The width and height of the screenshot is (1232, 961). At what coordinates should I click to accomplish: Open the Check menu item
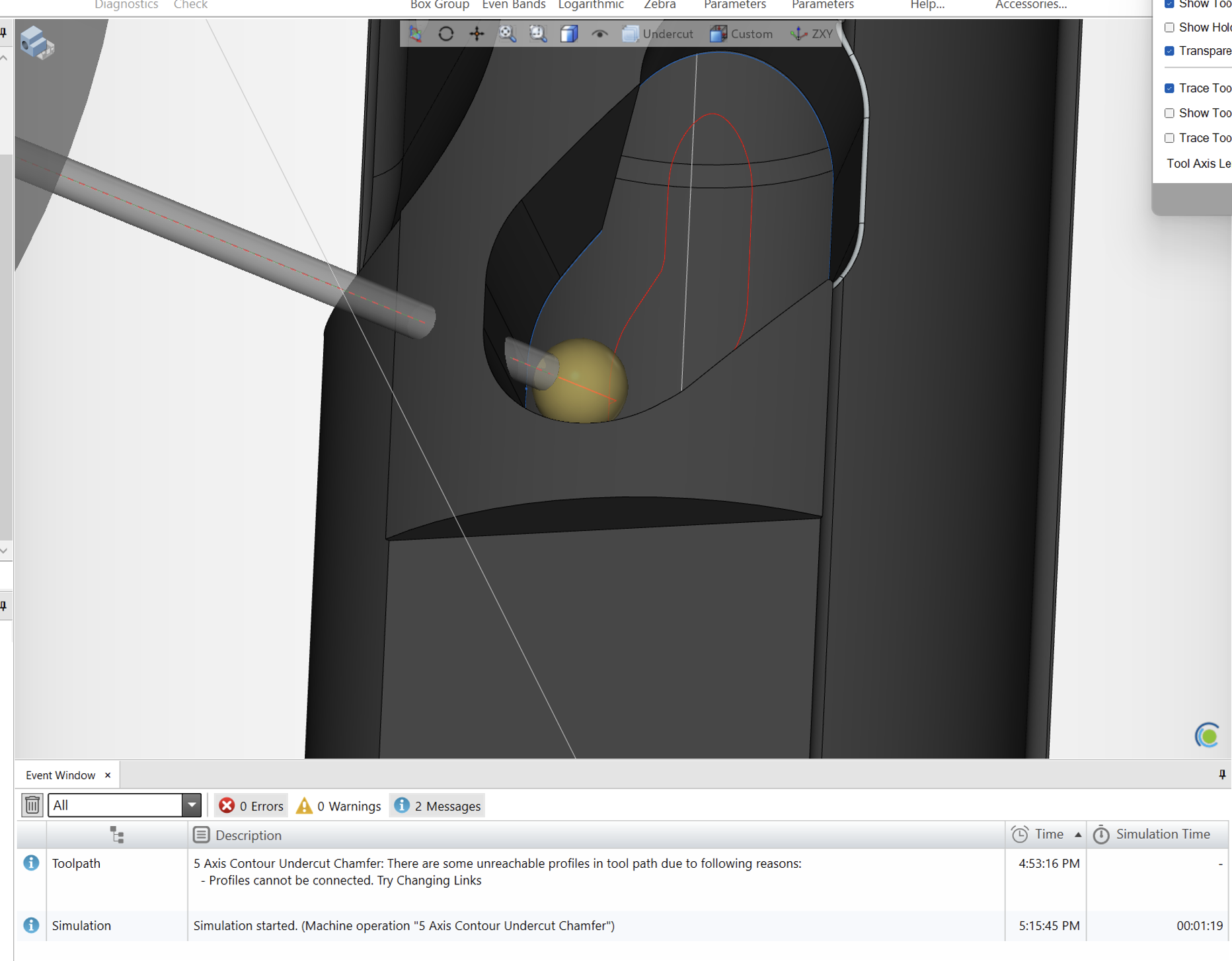point(190,5)
